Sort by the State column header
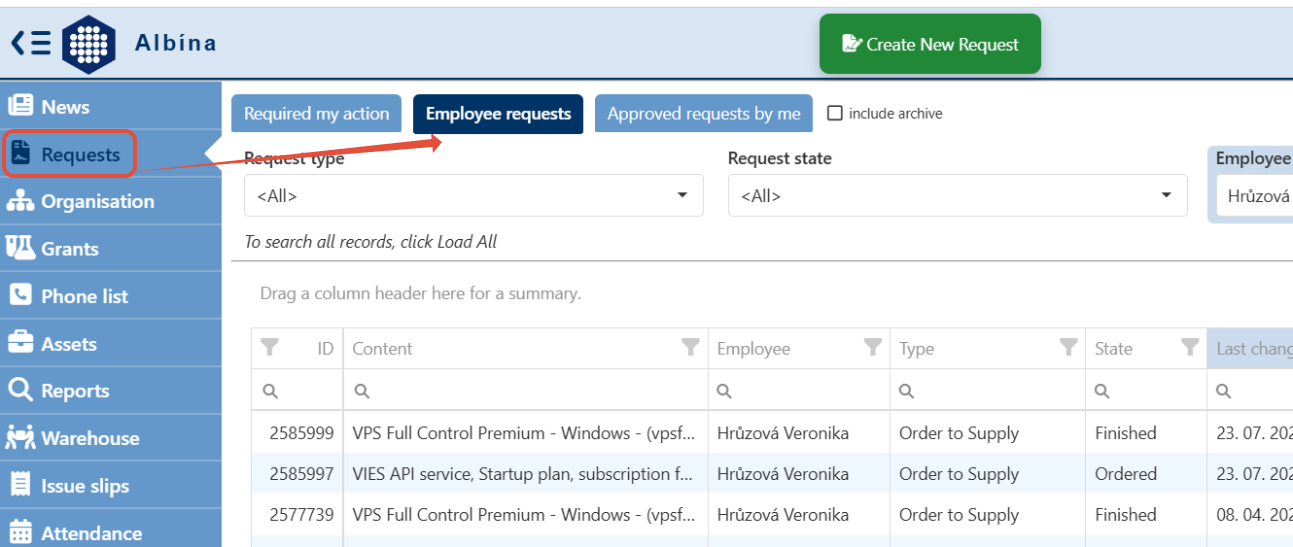Image resolution: width=1293 pixels, height=547 pixels. pos(1113,349)
